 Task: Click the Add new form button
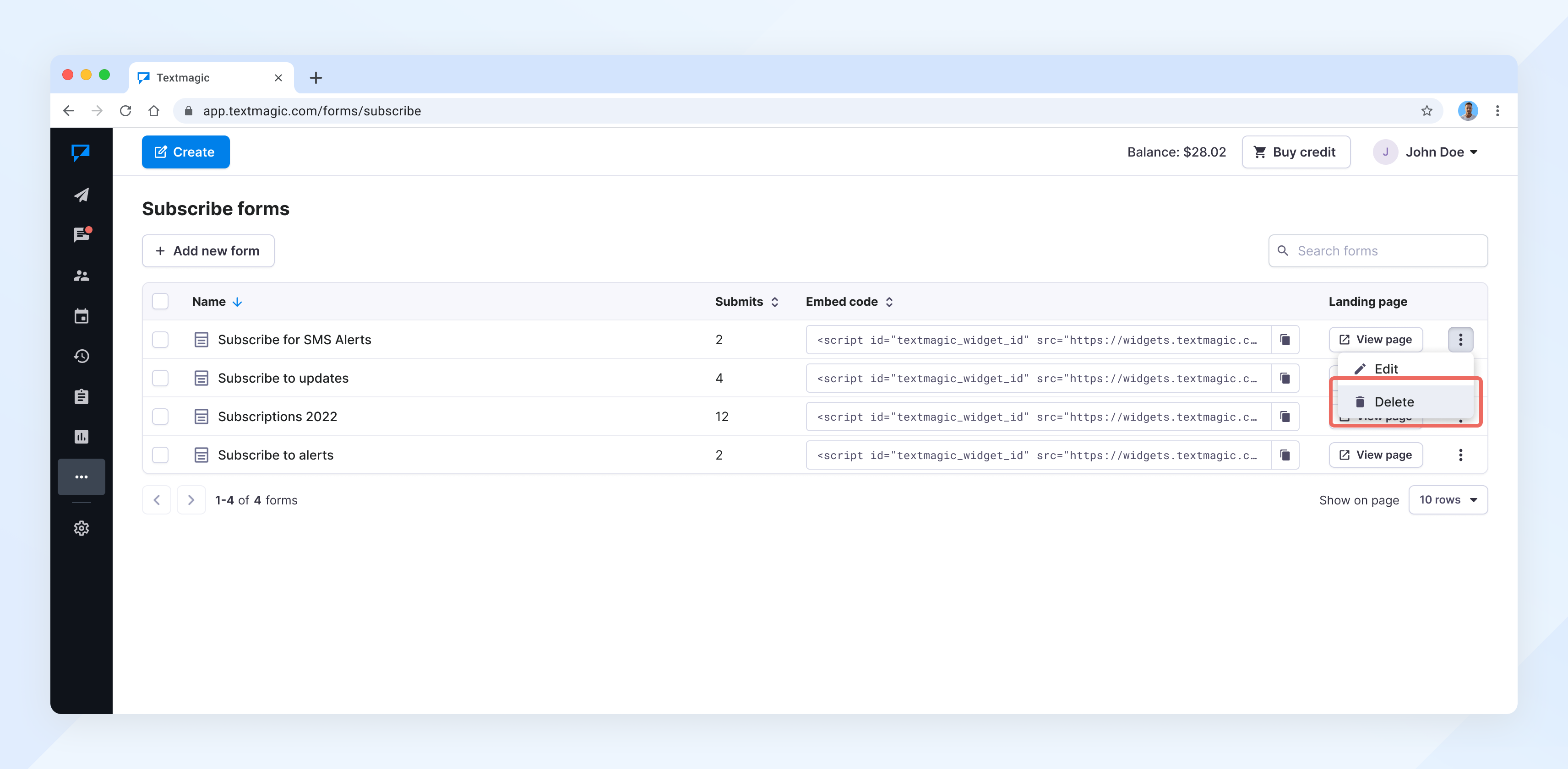click(x=208, y=251)
